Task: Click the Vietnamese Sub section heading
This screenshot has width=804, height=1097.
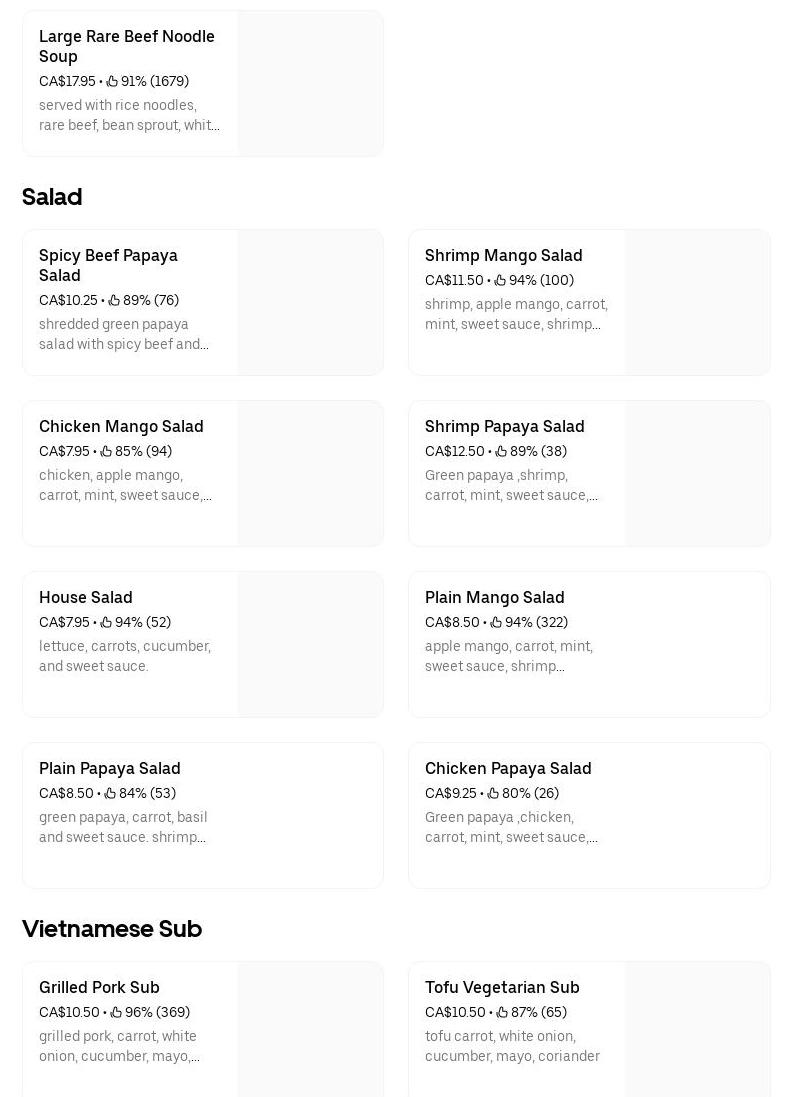Action: coord(112,929)
